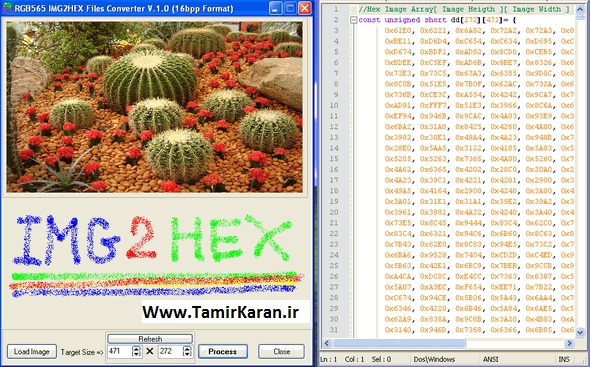Increase the width value with up arrow
The height and width of the screenshot is (367, 590).
pos(136,349)
